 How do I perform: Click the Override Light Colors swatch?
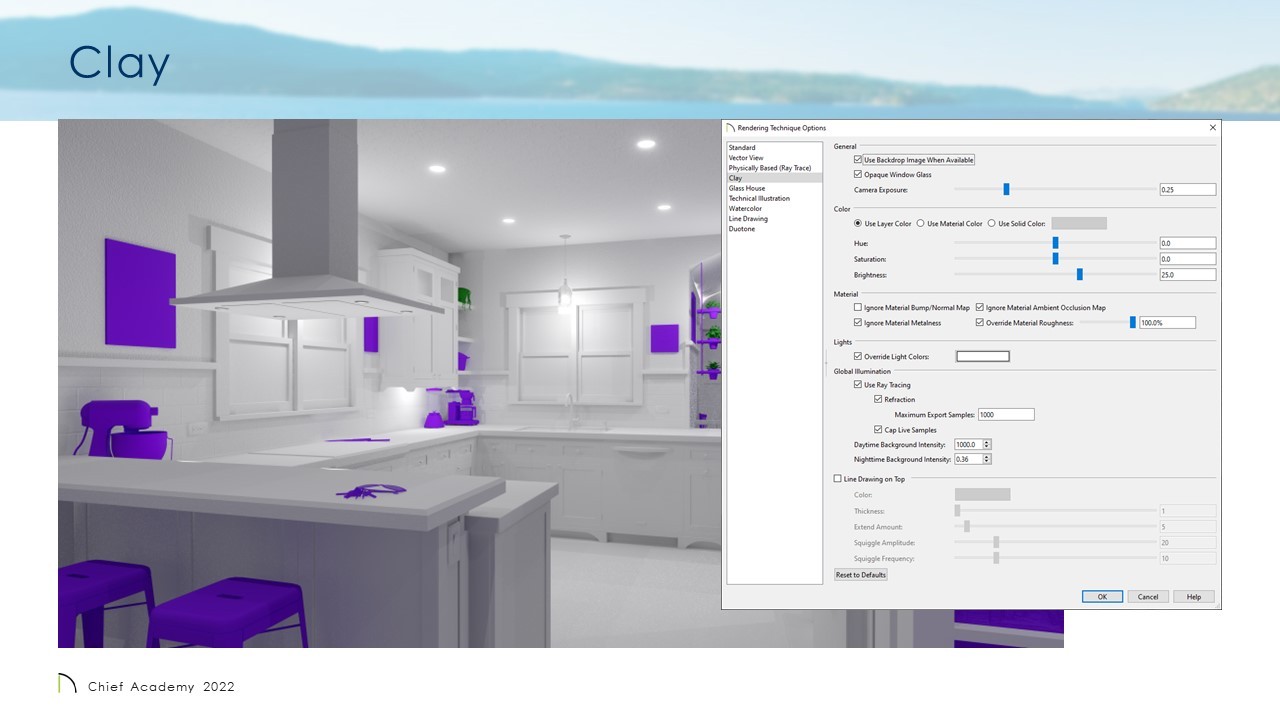click(982, 357)
